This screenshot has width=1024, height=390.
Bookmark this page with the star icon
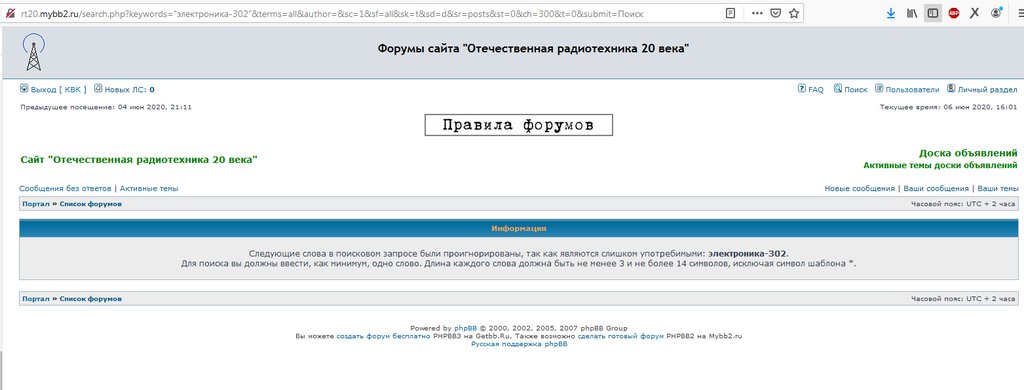coord(793,12)
